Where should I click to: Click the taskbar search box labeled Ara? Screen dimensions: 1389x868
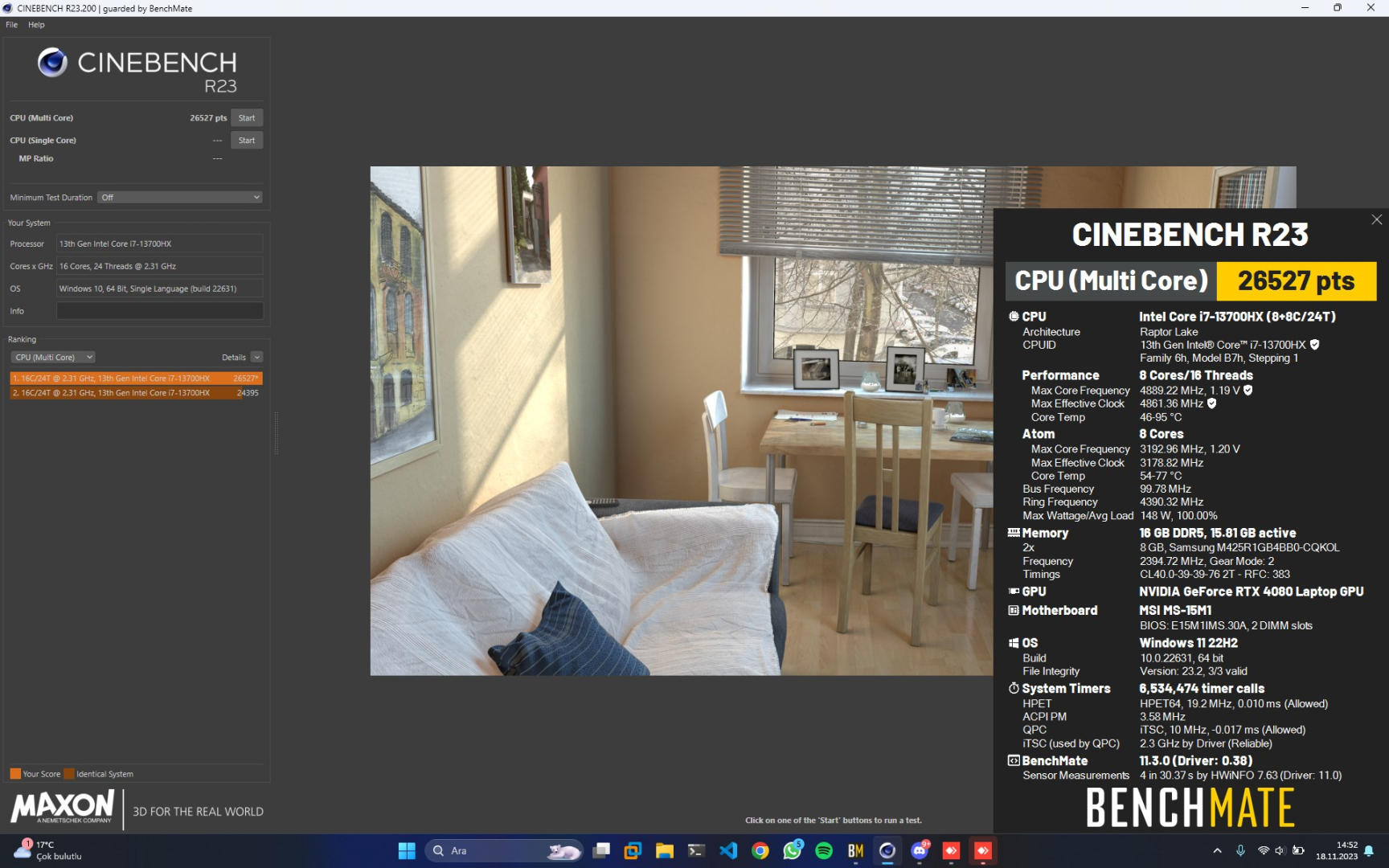(504, 850)
